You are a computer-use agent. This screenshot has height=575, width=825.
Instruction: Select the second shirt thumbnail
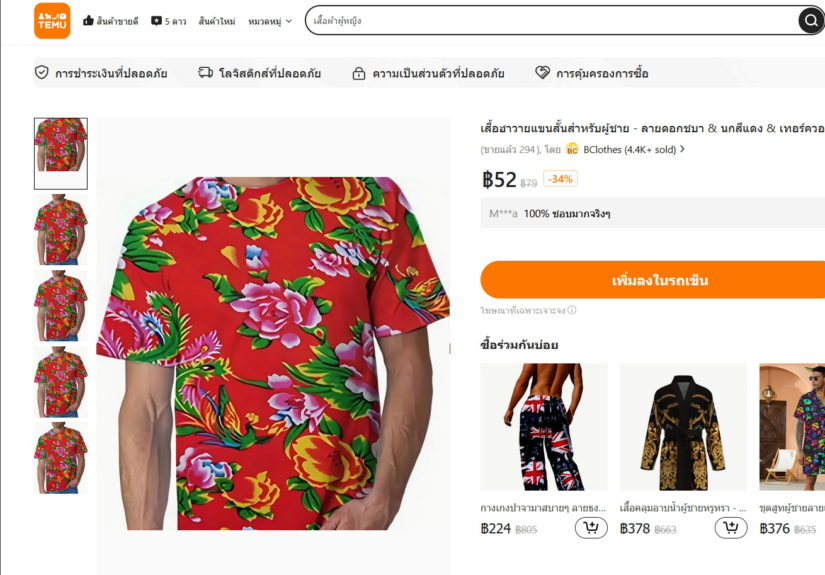(61, 229)
